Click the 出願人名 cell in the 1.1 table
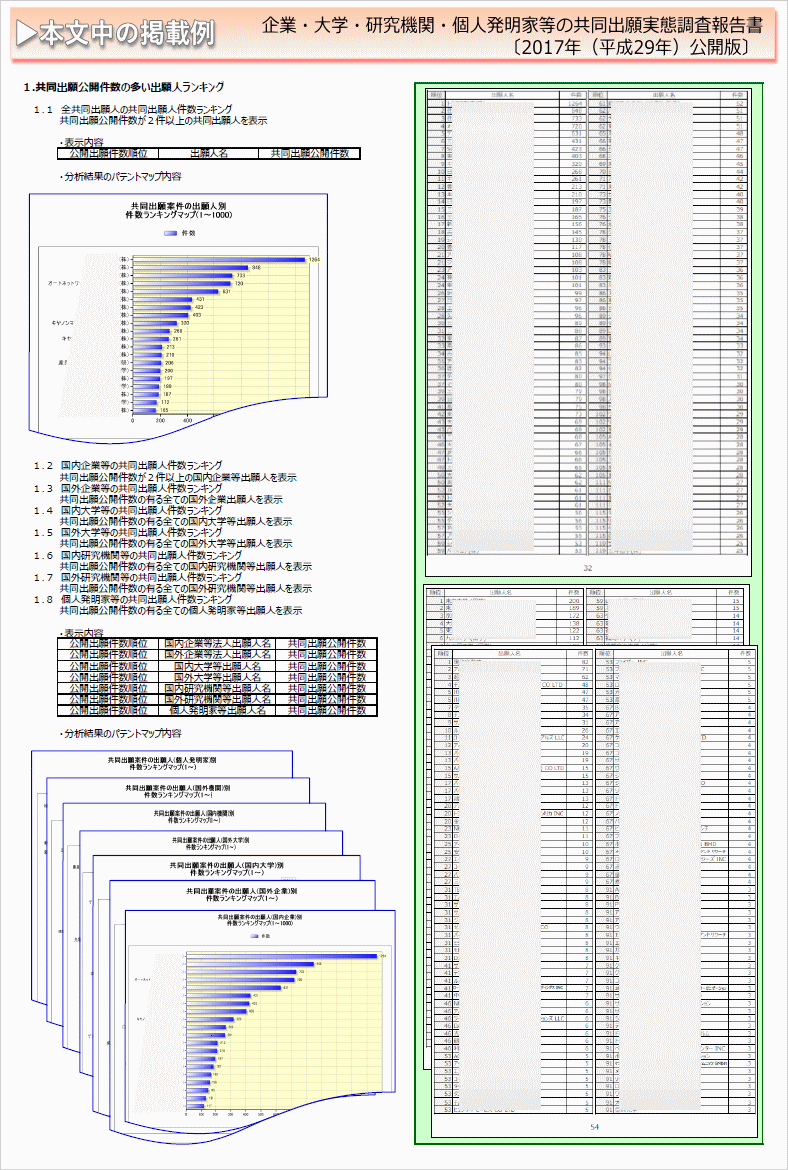The width and height of the screenshot is (788, 1170). tap(208, 154)
